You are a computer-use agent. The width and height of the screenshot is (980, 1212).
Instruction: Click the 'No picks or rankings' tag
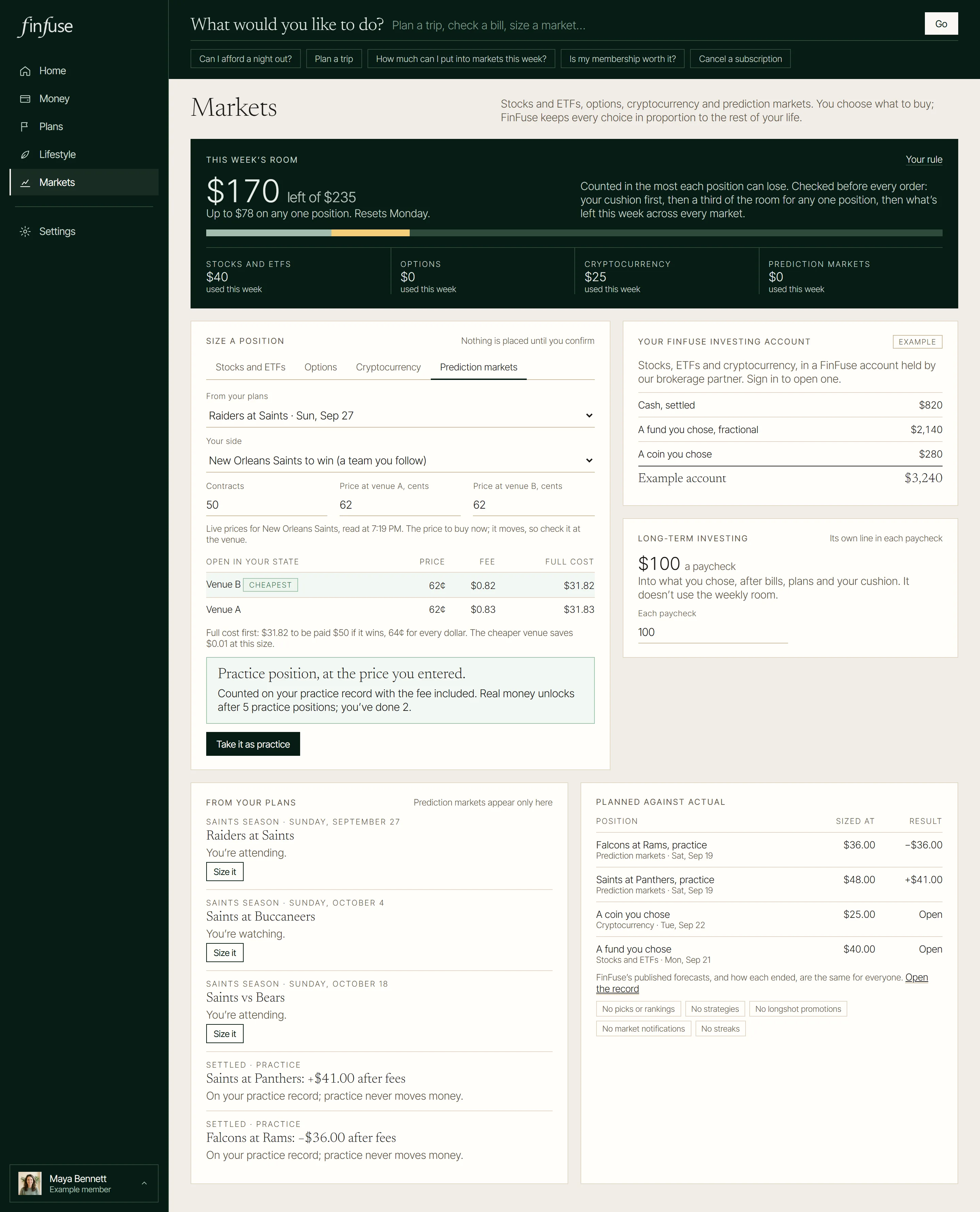pyautogui.click(x=638, y=1009)
